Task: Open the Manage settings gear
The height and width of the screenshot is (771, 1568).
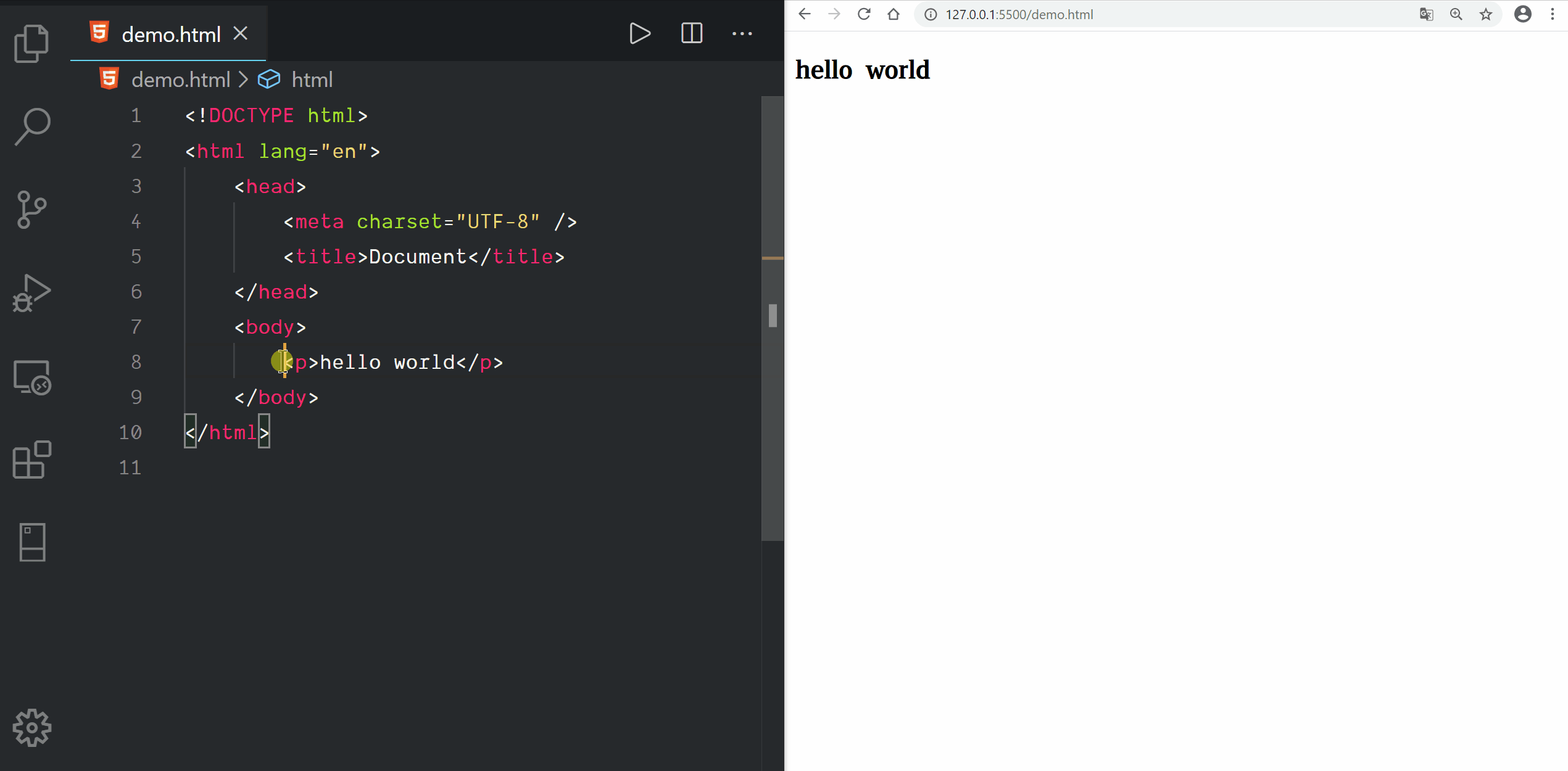Action: 31,728
